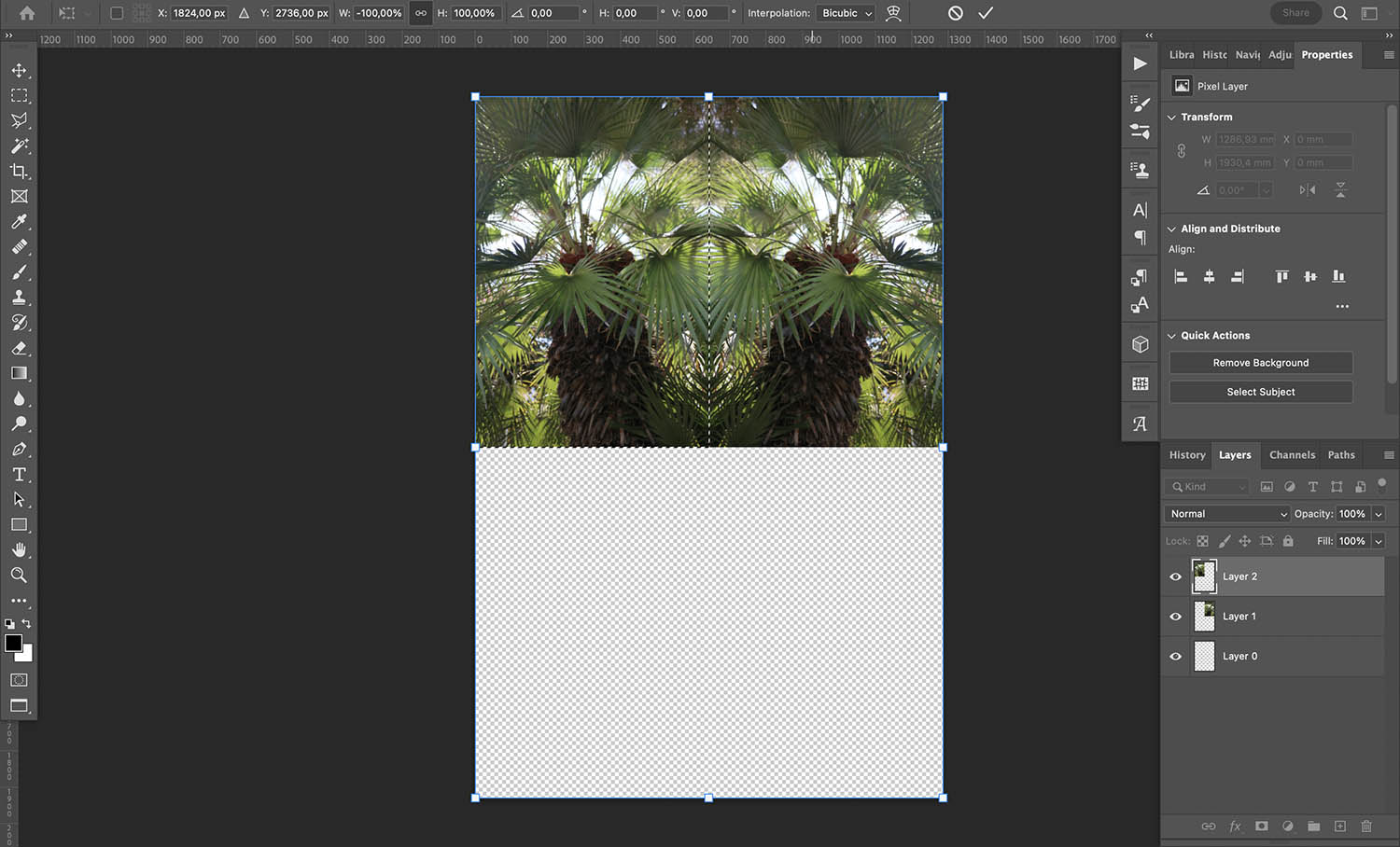The width and height of the screenshot is (1400, 847).
Task: Click the Select Subject button
Action: point(1260,391)
